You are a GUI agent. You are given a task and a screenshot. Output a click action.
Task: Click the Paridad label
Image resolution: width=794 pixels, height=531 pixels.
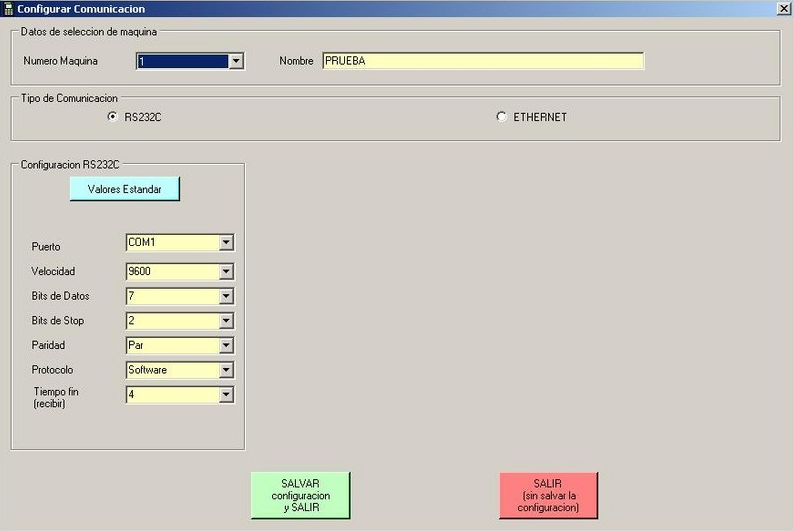tap(48, 345)
